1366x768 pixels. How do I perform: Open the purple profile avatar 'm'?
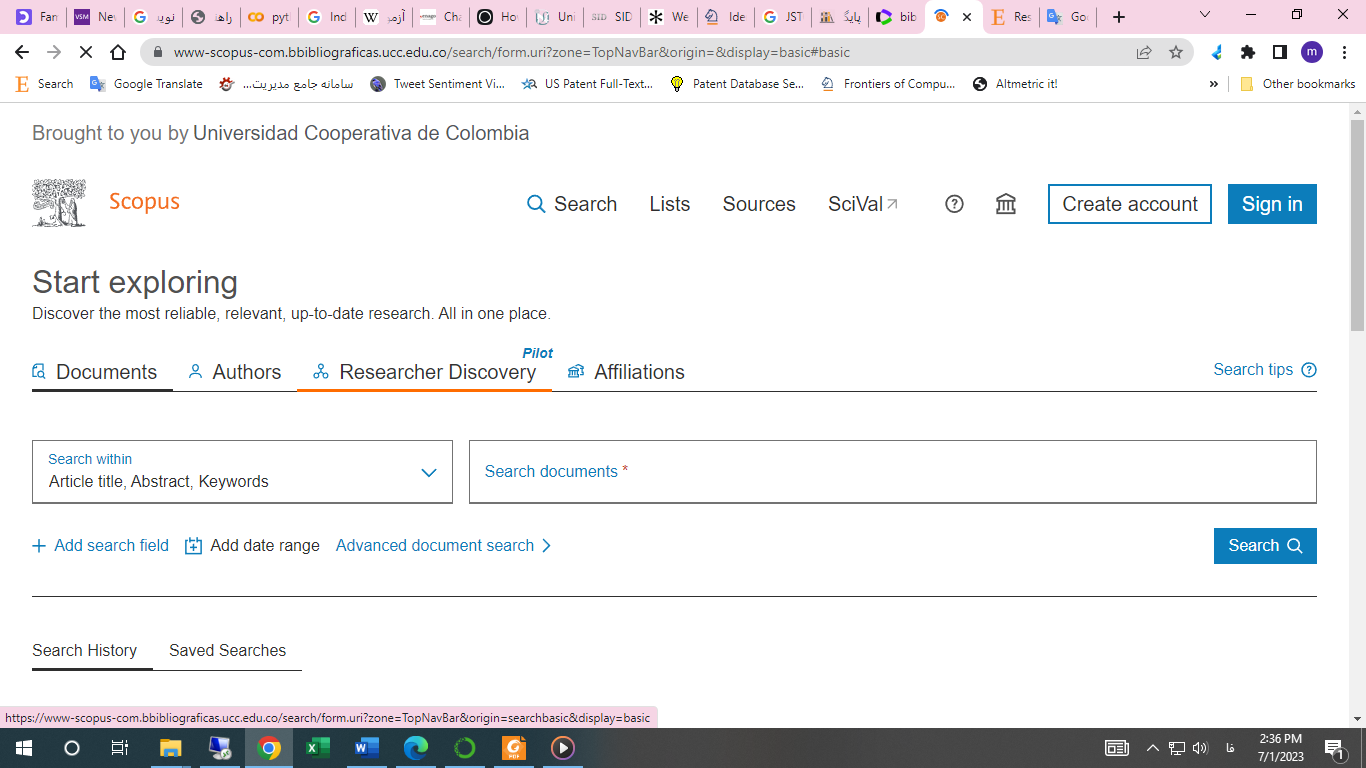[x=1312, y=52]
